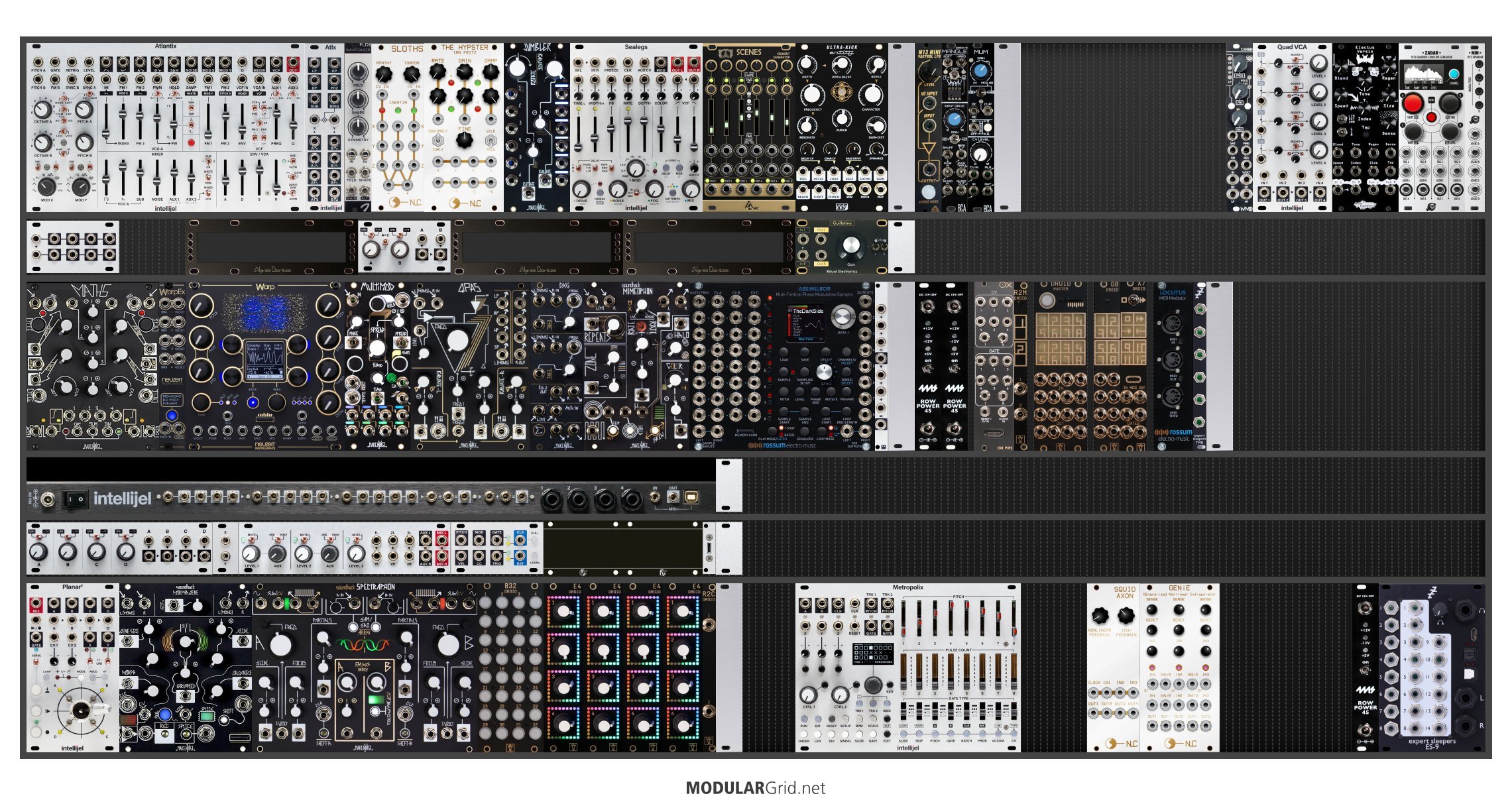Click the Atlx expander FOLD knob
This screenshot has height=802, width=1512.
pyautogui.click(x=358, y=73)
